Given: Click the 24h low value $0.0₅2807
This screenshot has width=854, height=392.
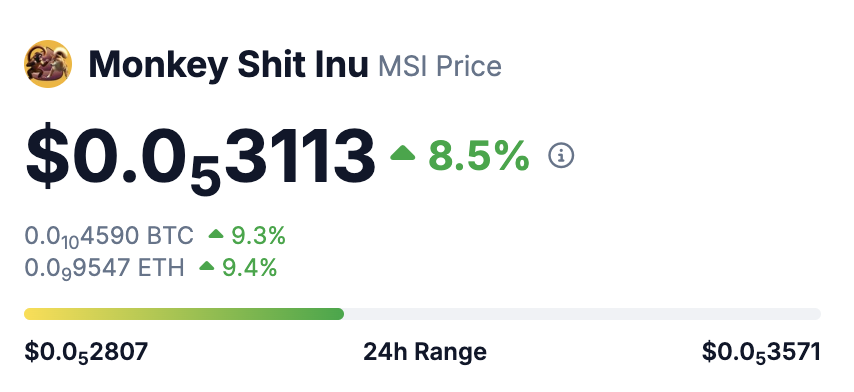Looking at the screenshot, I should (x=86, y=352).
